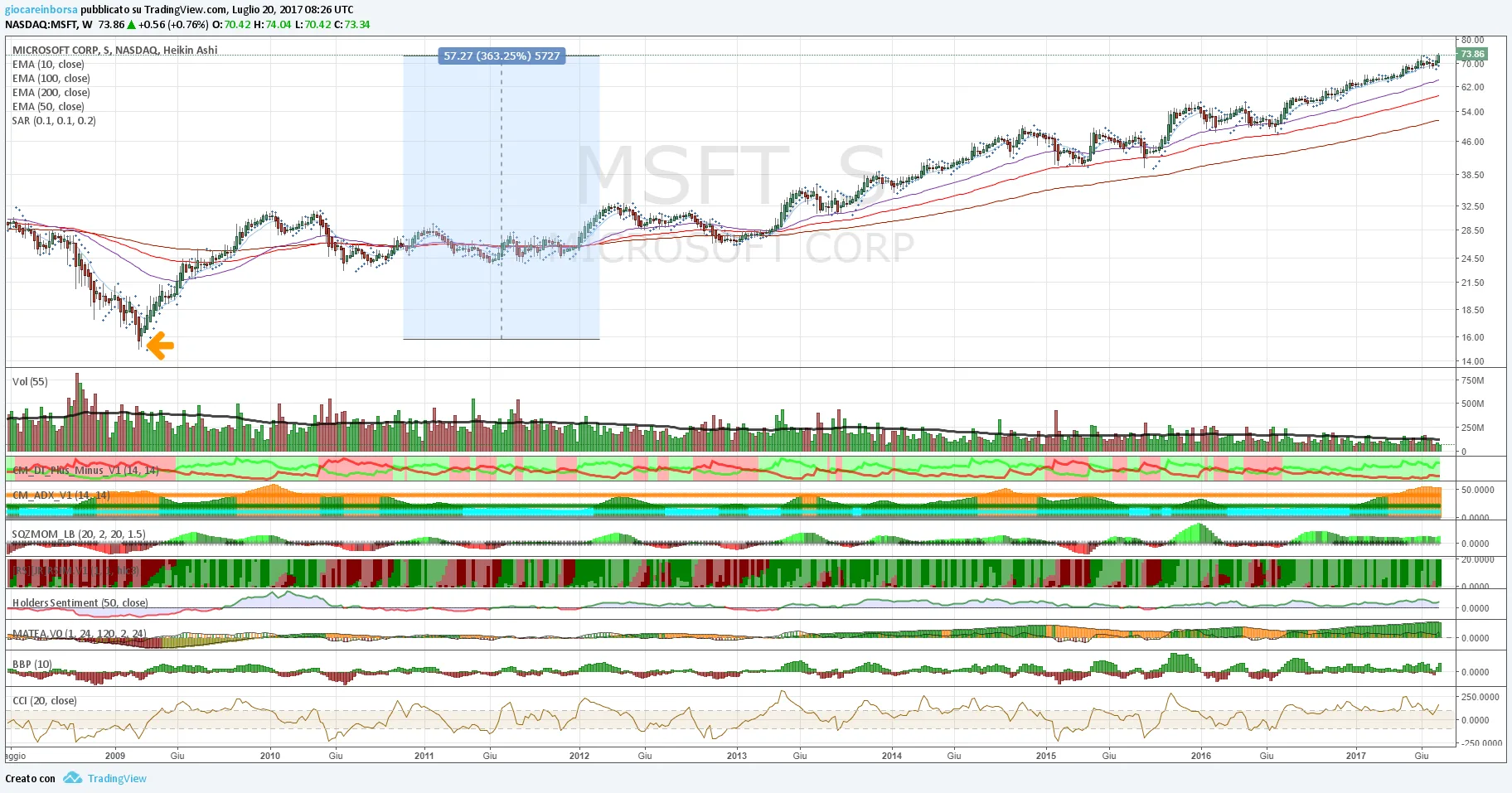
Task: Click the H:74.04 high value in header
Action: pyautogui.click(x=273, y=25)
